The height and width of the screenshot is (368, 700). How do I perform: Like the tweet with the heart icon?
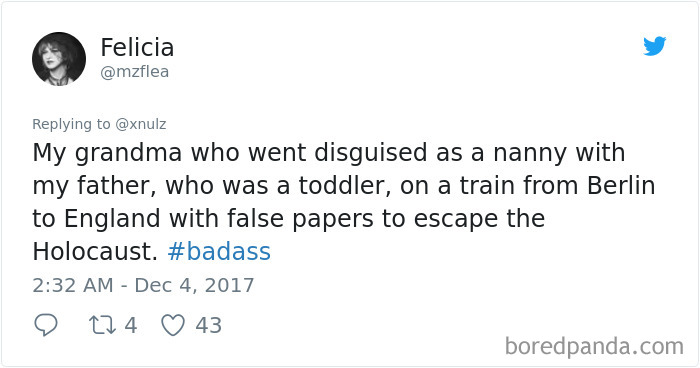coord(173,325)
